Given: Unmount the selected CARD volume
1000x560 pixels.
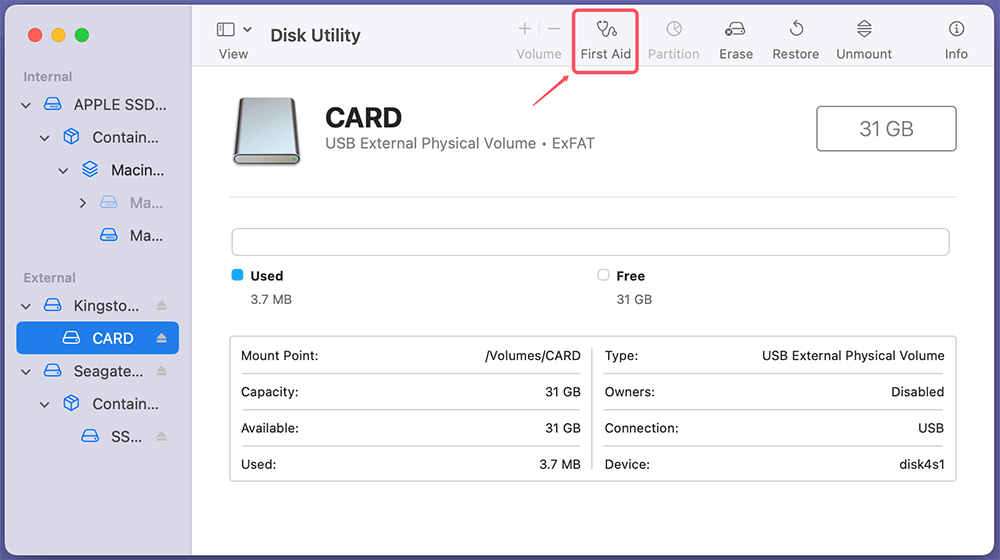Looking at the screenshot, I should [865, 29].
